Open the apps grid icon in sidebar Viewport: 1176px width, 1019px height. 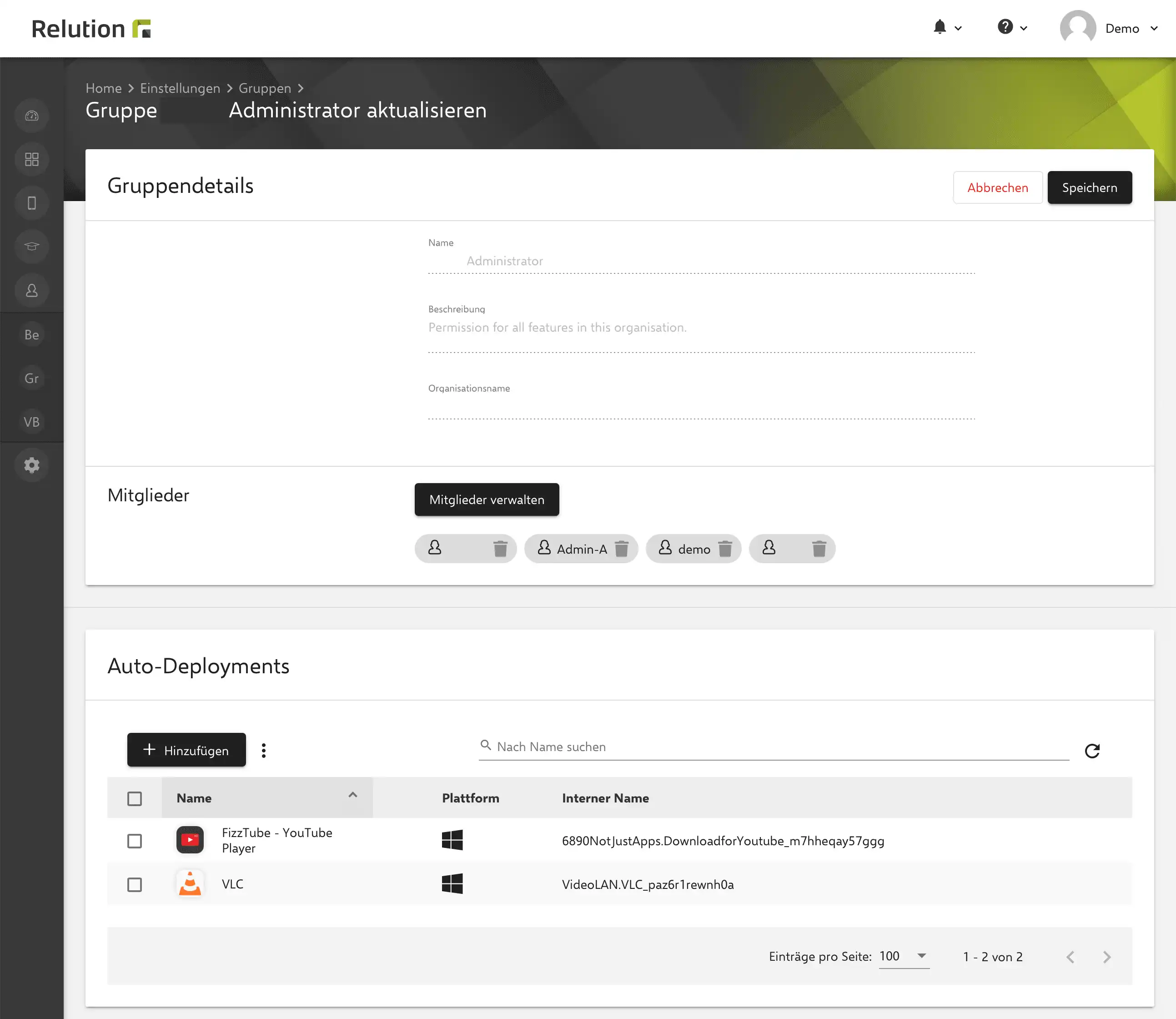coord(32,159)
